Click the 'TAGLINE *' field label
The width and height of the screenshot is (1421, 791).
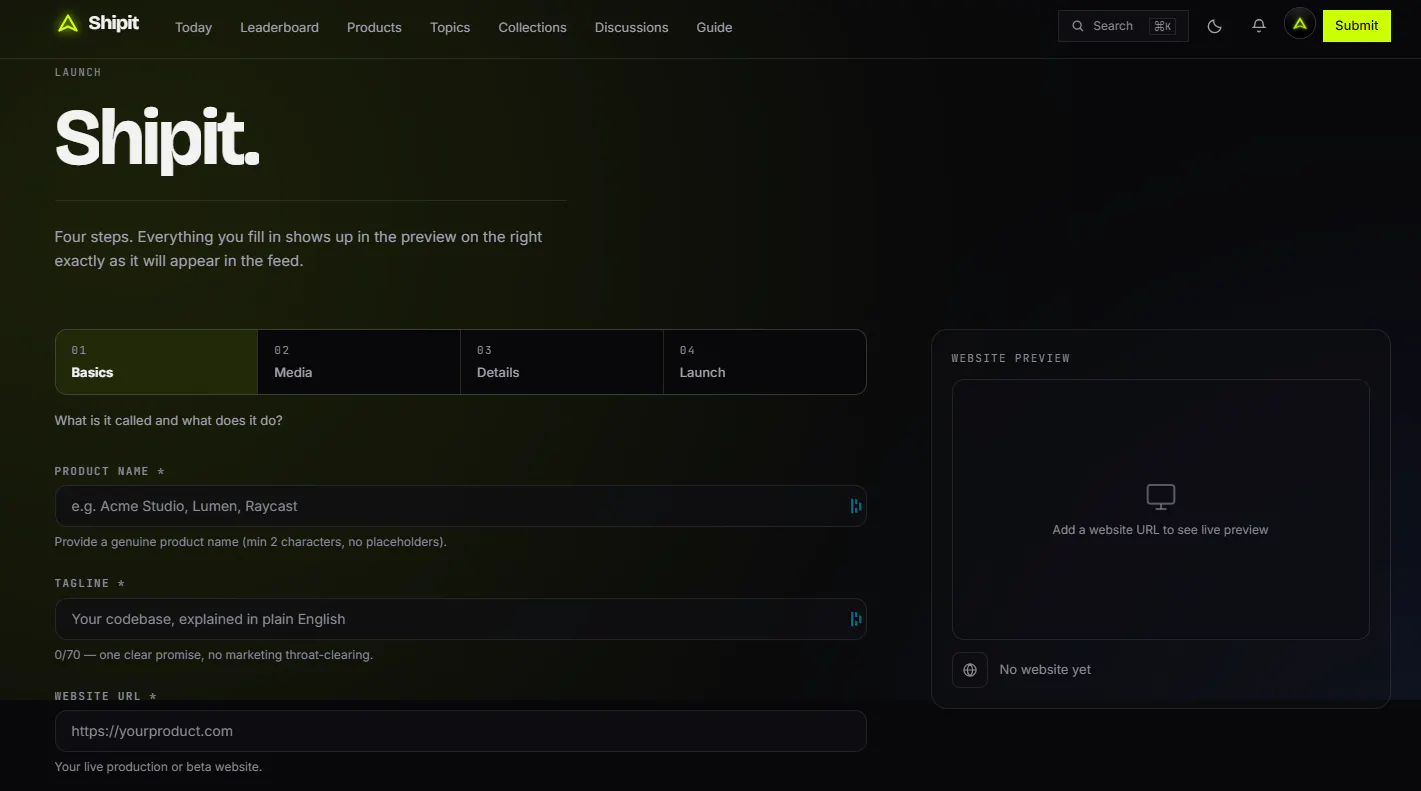tap(90, 583)
